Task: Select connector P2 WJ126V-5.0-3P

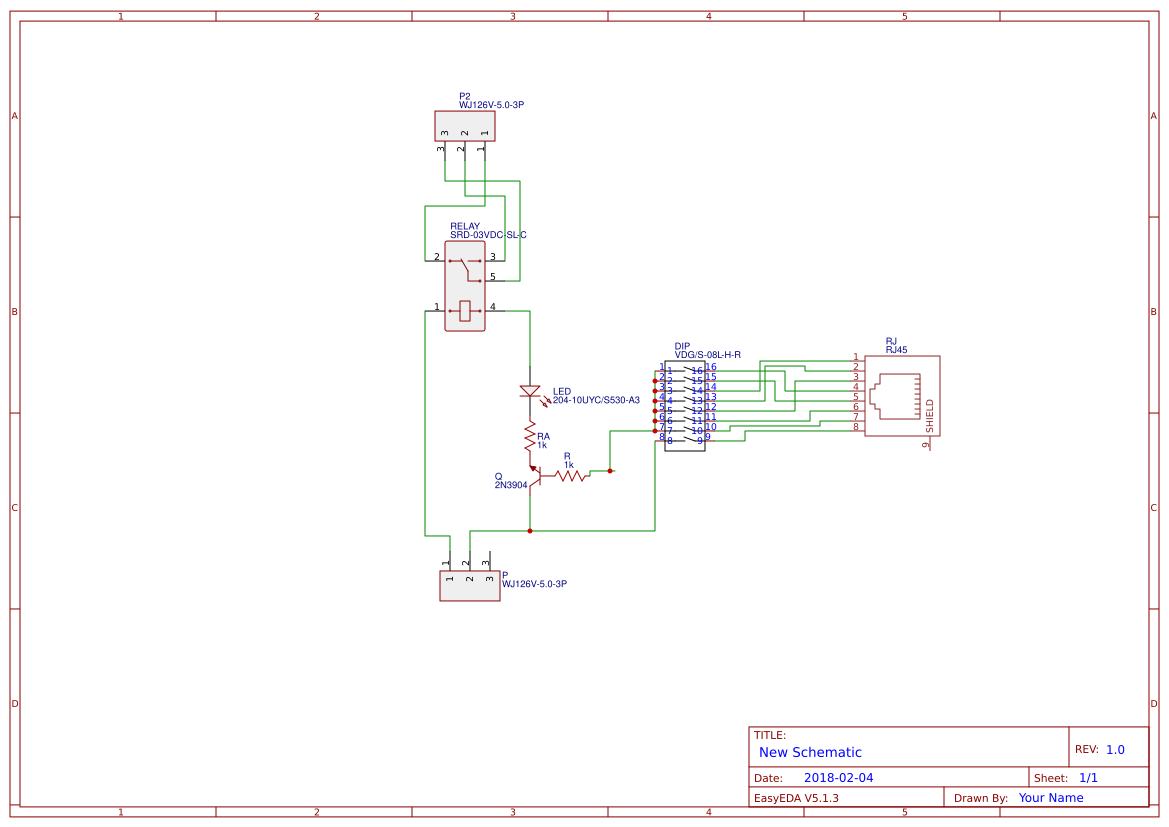Action: coord(465,126)
